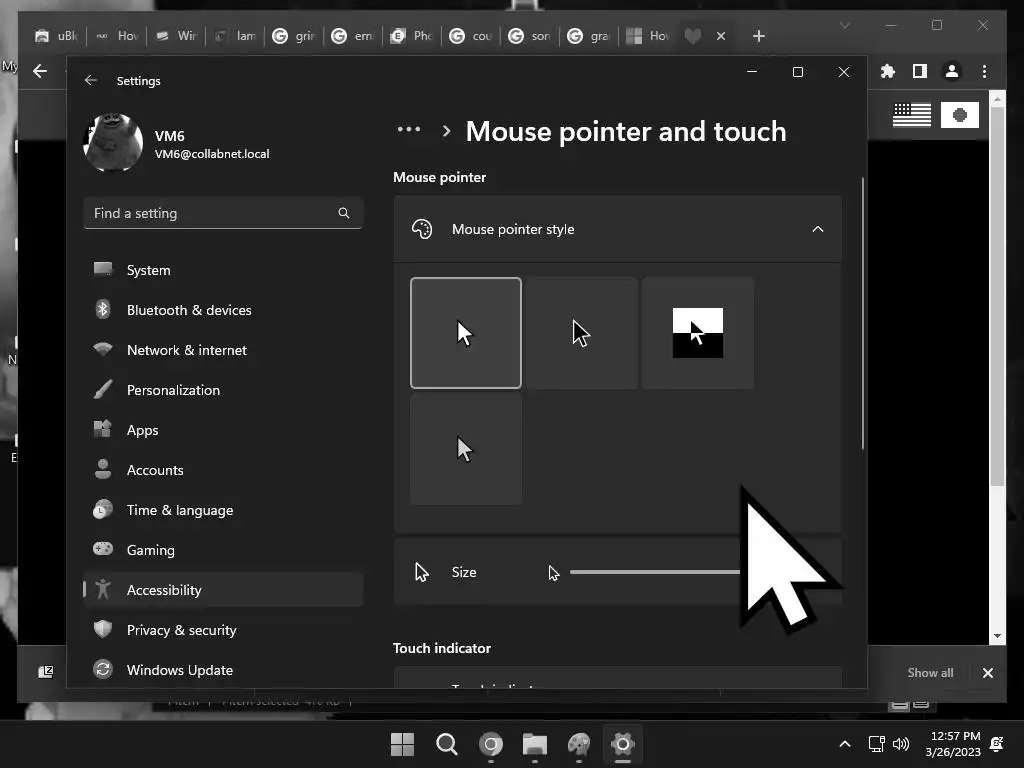Viewport: 1024px width, 768px height.
Task: Click the search magnifier in Find a setting
Action: tap(344, 213)
